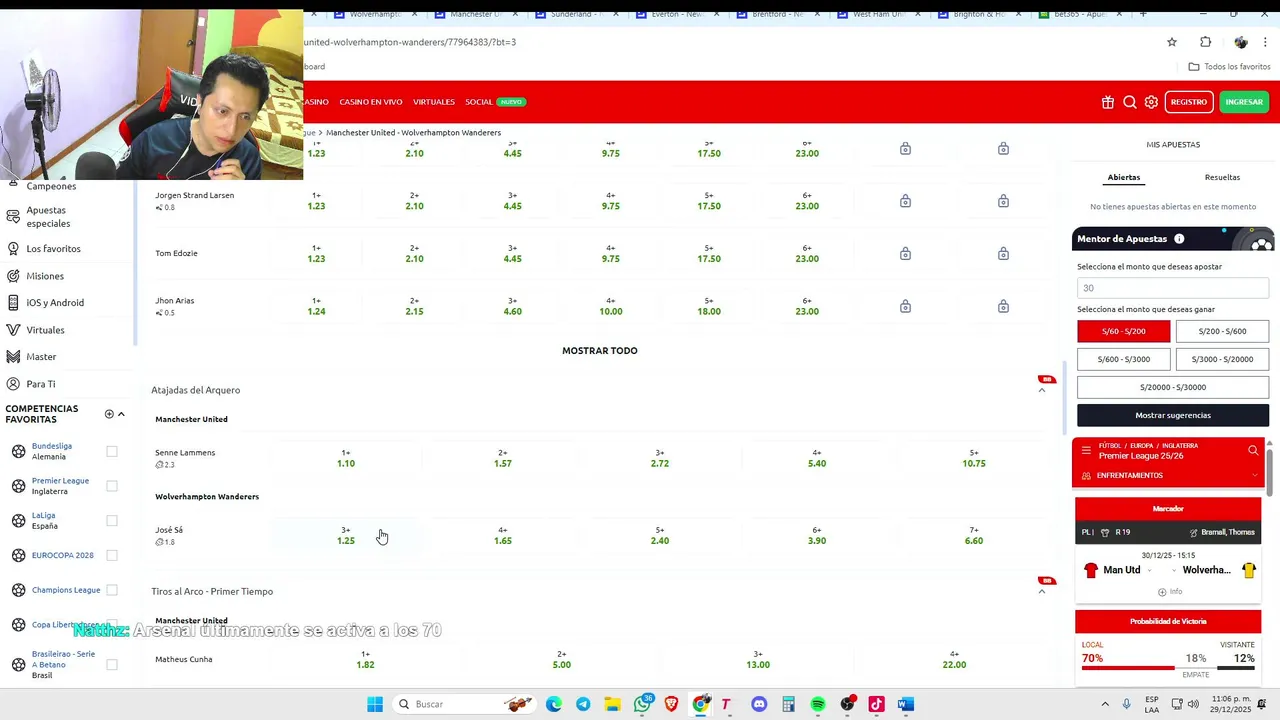Collapse Tiros al Arco - Primer Tiempo section
Viewport: 1280px width, 720px height.
point(1041,591)
